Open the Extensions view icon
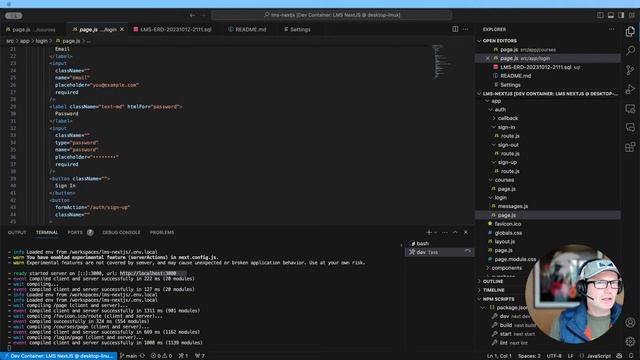 click(x=630, y=147)
